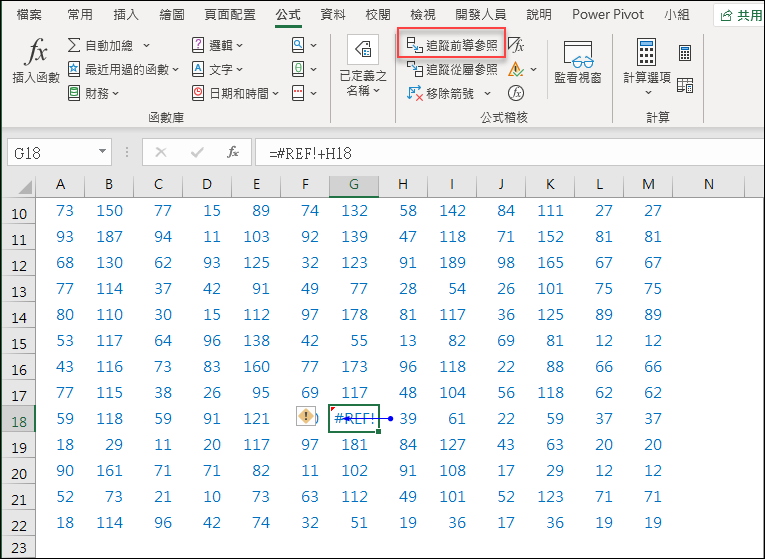Select cell K21 with value 123
This screenshot has height=559, width=765.
tap(550, 497)
